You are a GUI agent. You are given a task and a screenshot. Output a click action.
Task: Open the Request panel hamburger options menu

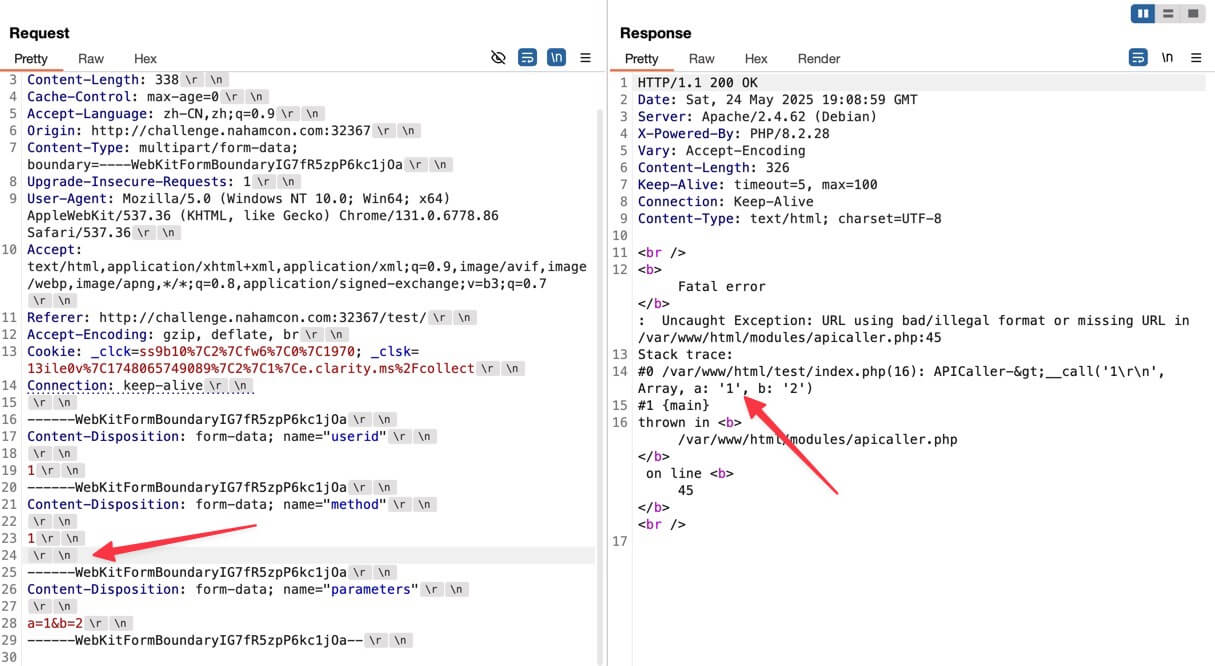click(x=586, y=58)
